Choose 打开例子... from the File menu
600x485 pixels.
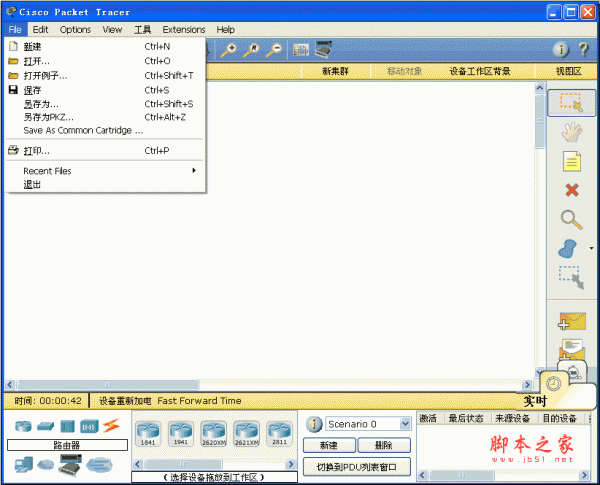click(x=105, y=75)
